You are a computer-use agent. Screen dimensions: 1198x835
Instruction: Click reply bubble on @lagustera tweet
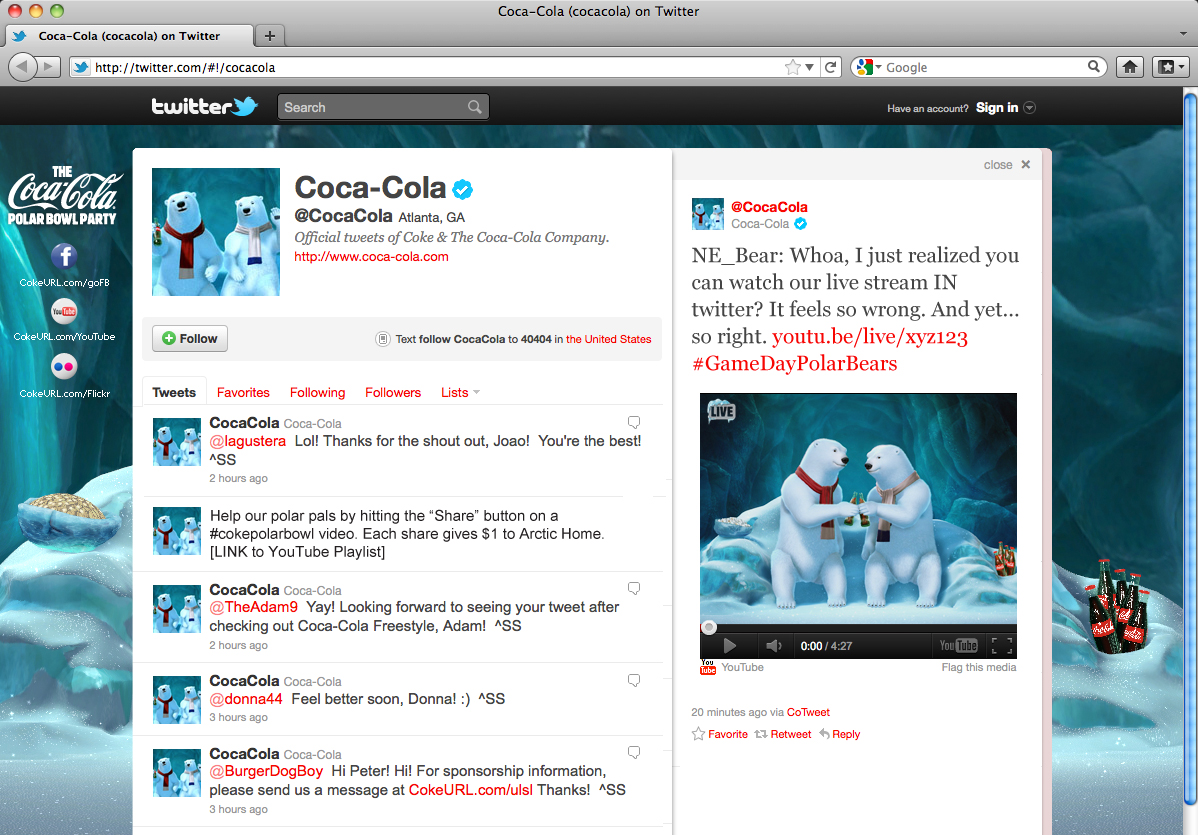633,422
